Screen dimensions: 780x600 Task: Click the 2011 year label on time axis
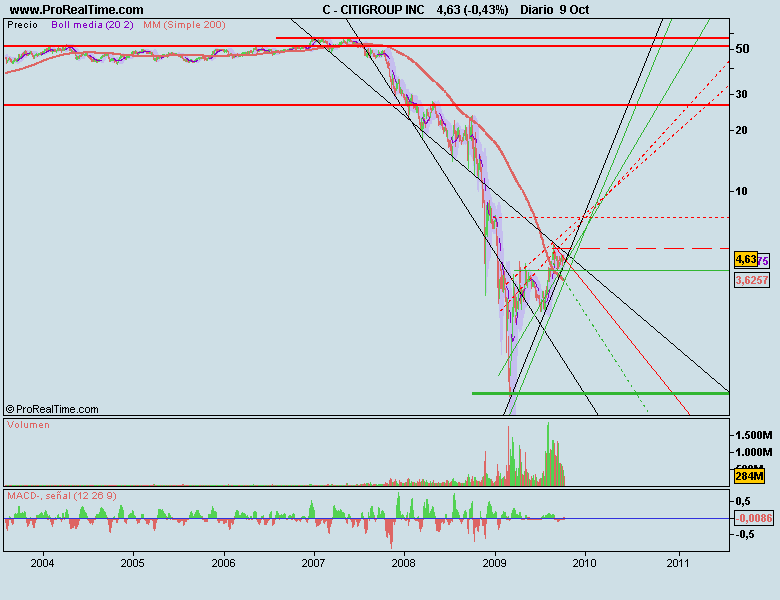tap(678, 563)
